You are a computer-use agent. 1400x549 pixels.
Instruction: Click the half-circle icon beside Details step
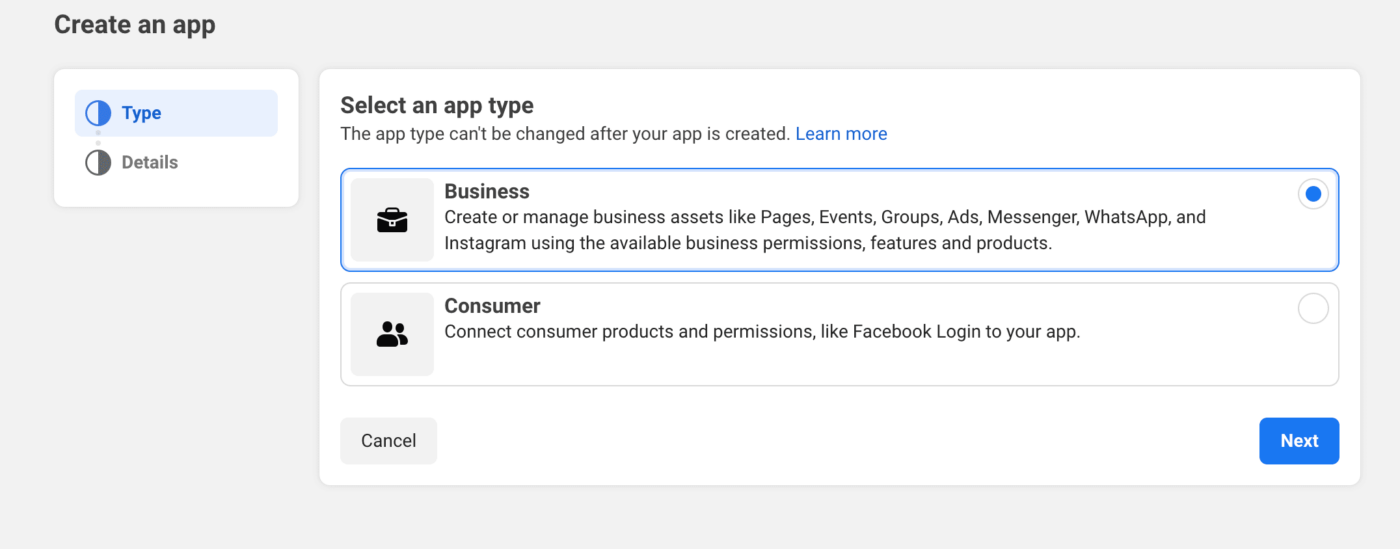[x=98, y=162]
